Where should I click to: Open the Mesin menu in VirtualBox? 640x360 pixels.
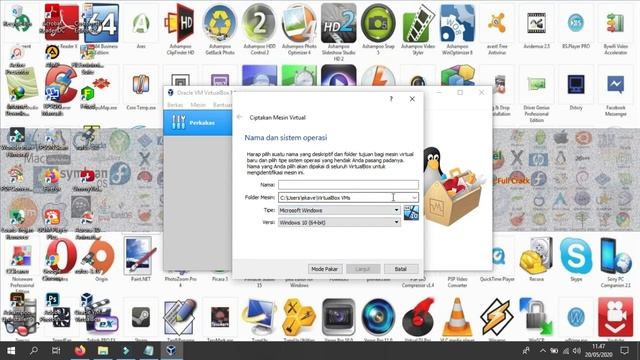(198, 105)
